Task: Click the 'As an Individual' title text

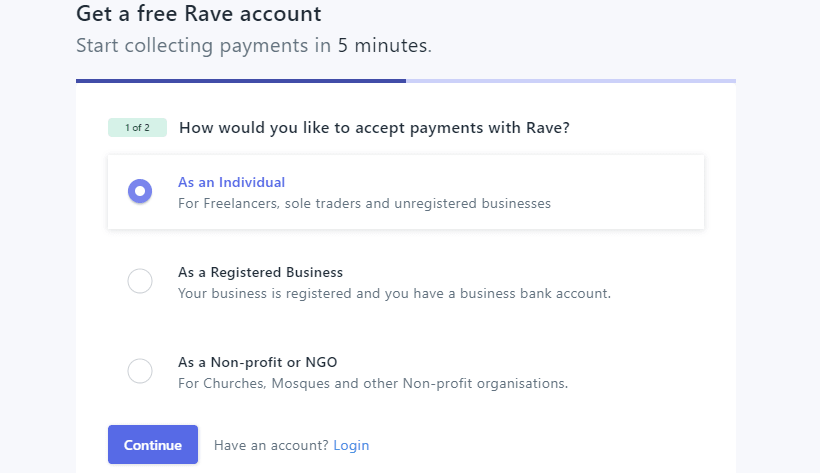Action: (231, 182)
